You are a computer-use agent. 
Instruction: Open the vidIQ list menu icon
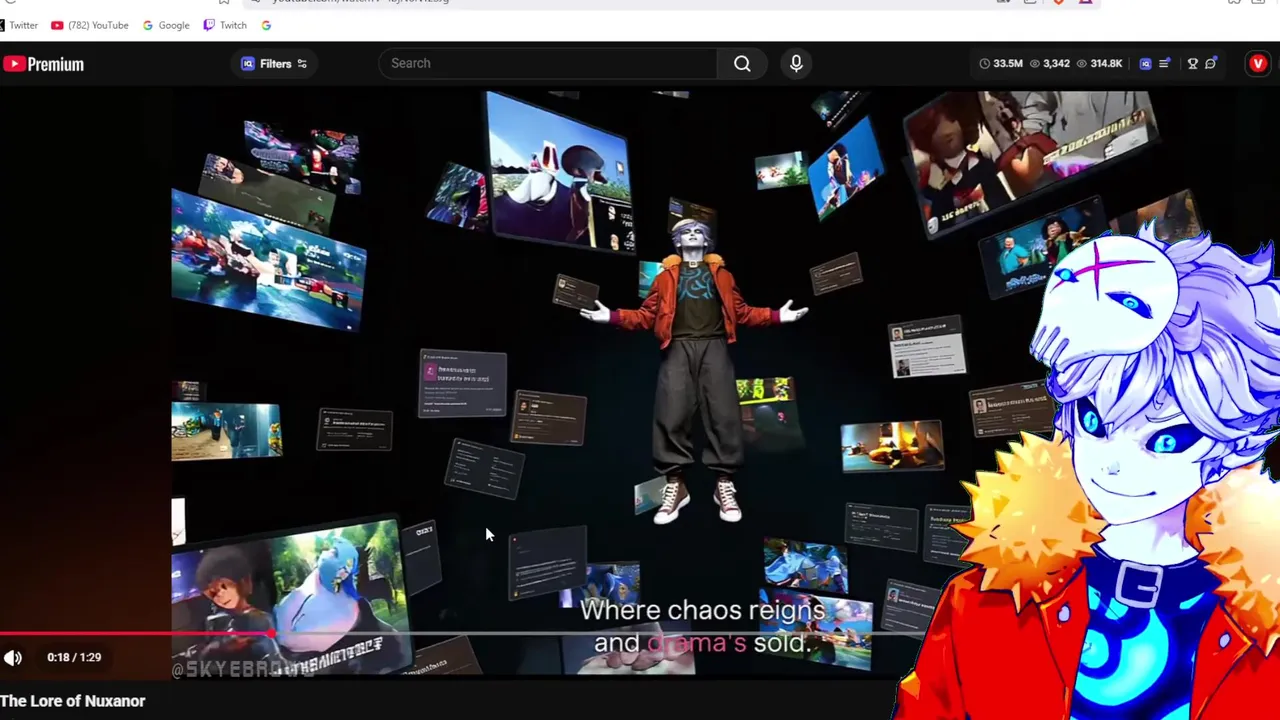pyautogui.click(x=1165, y=64)
